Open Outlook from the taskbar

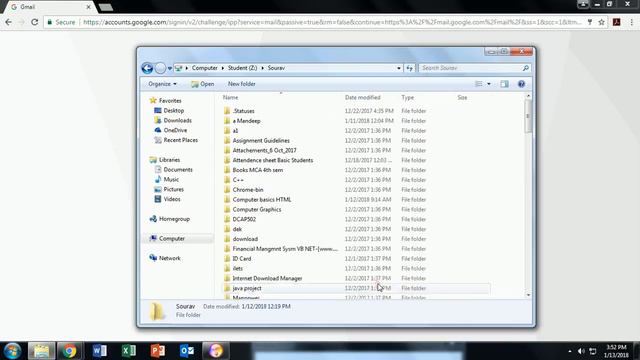tap(187, 351)
